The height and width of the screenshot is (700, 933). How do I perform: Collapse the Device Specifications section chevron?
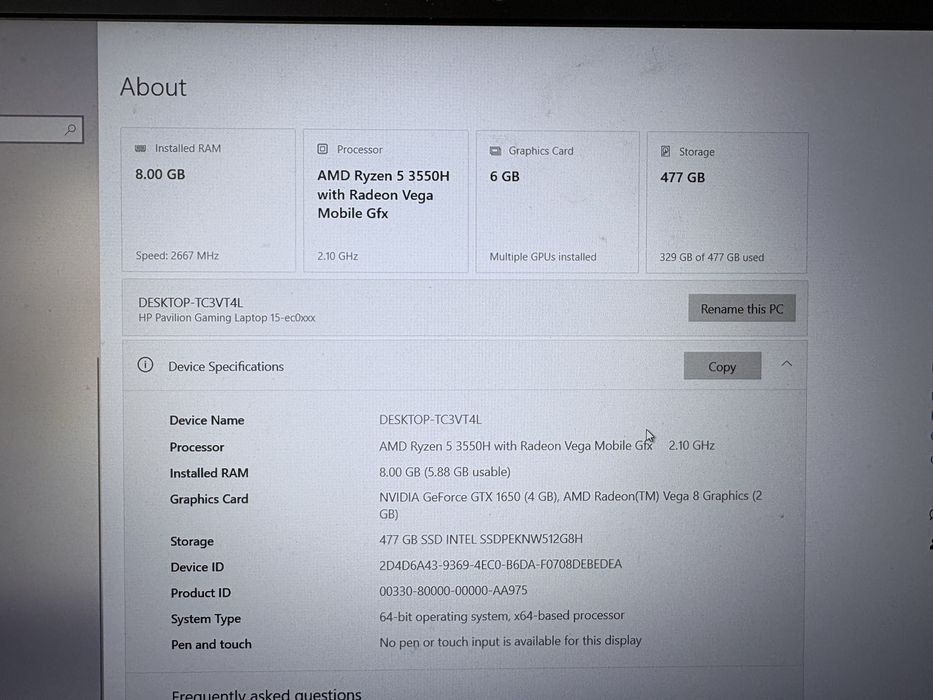click(787, 363)
